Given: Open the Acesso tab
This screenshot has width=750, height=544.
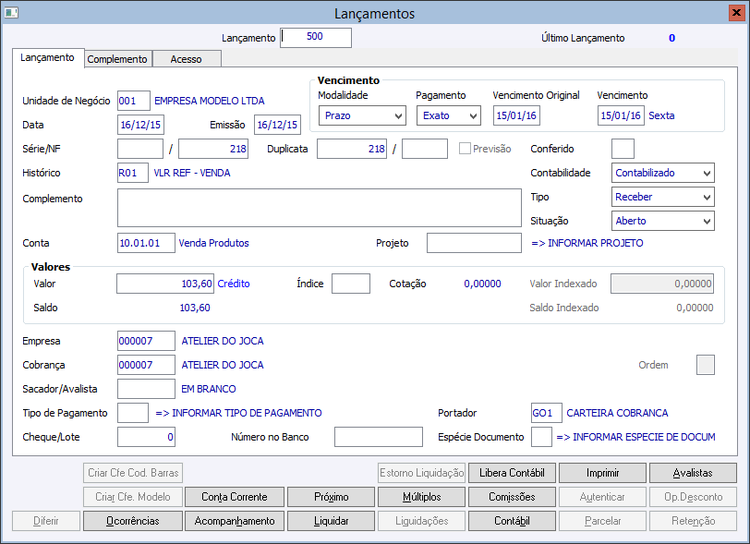Looking at the screenshot, I should [186, 59].
